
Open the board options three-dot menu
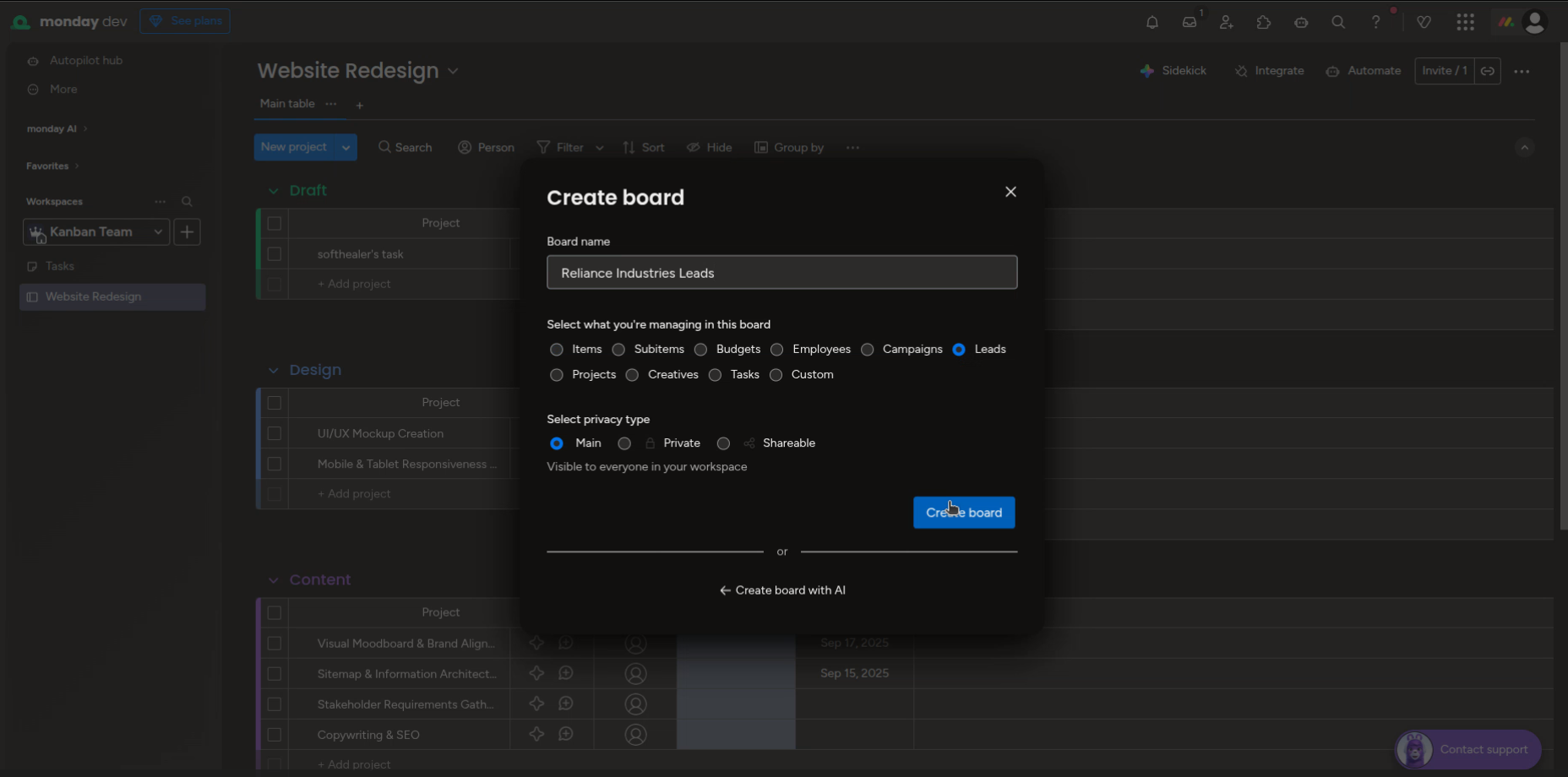point(1522,72)
